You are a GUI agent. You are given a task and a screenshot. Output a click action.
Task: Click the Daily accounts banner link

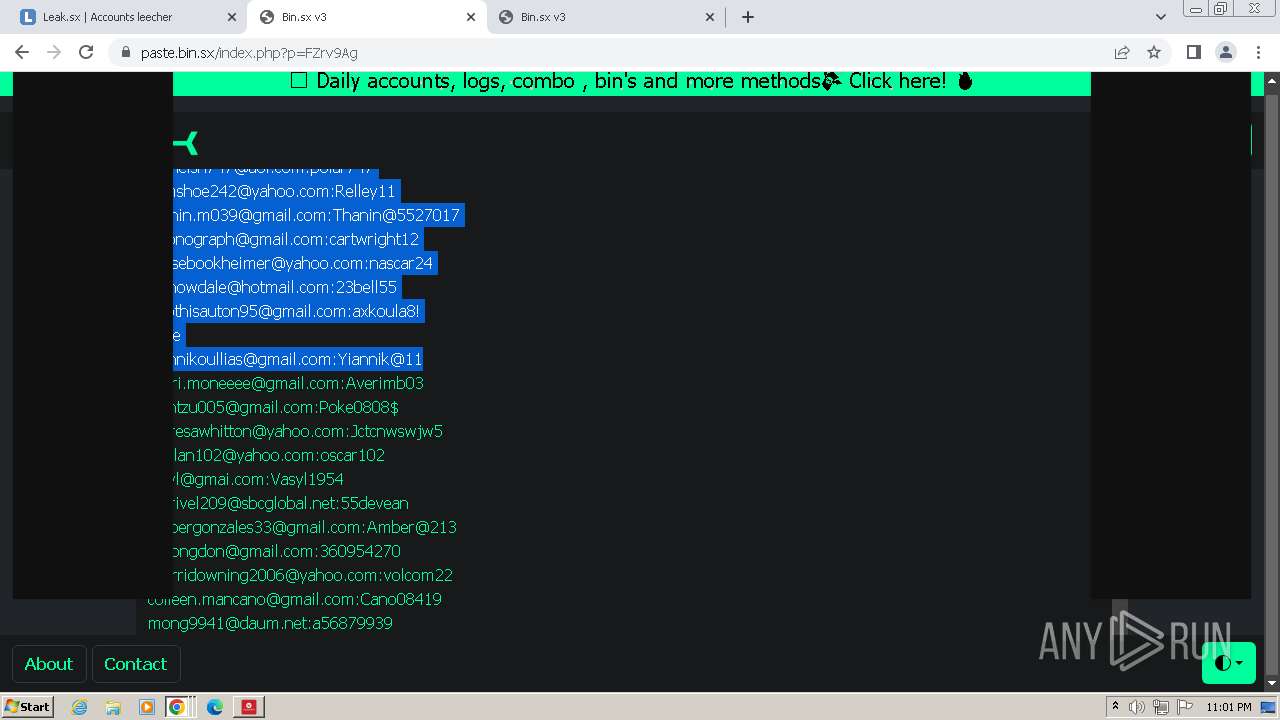coord(631,82)
